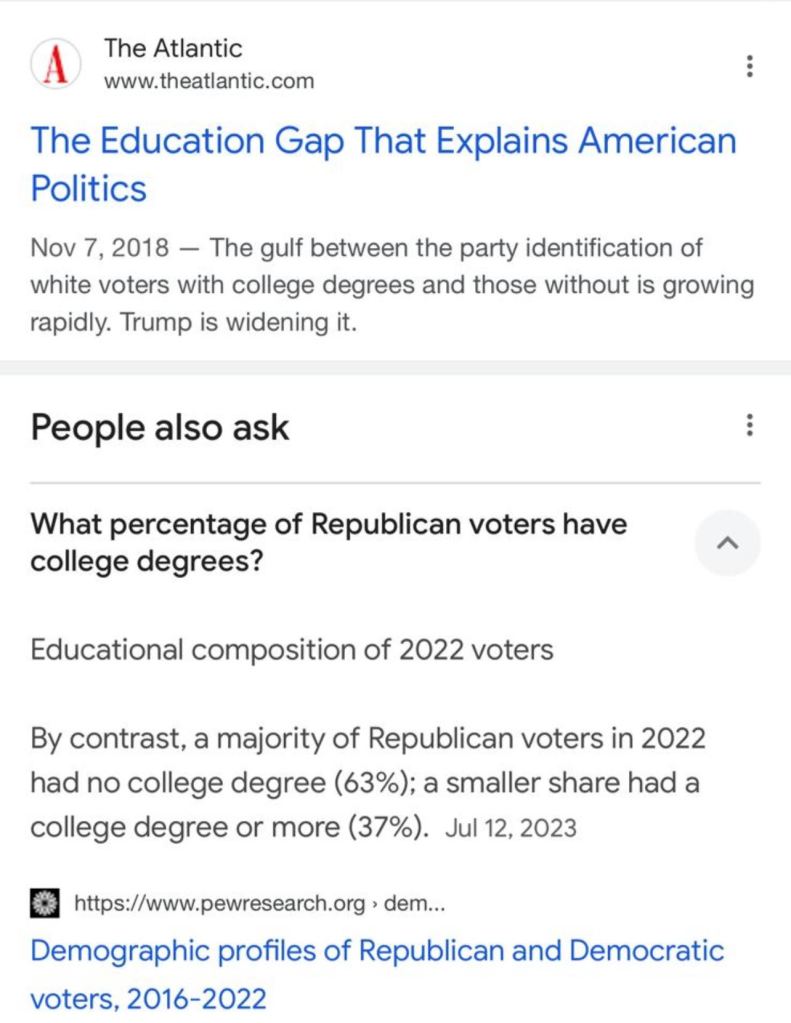Image resolution: width=791 pixels, height=1023 pixels.
Task: Click 'Educational composition of 2022 voters' text
Action: click(292, 650)
